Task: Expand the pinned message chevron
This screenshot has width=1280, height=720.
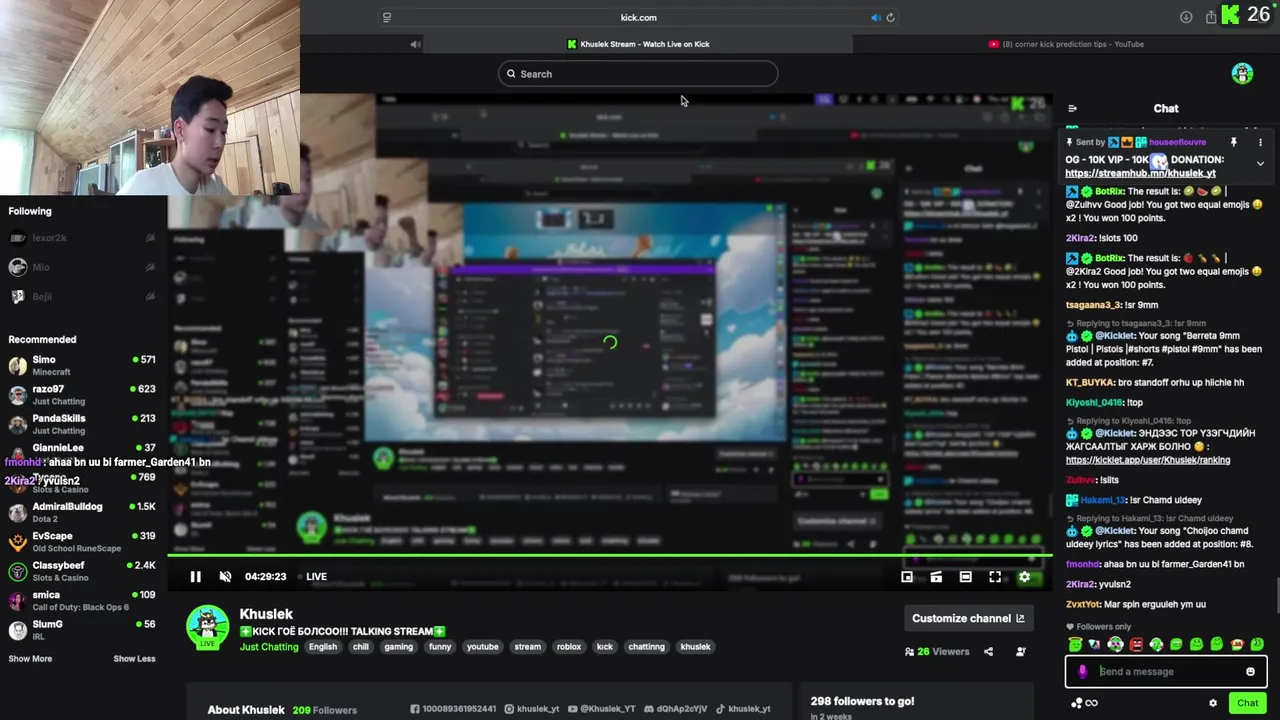Action: (x=1260, y=163)
